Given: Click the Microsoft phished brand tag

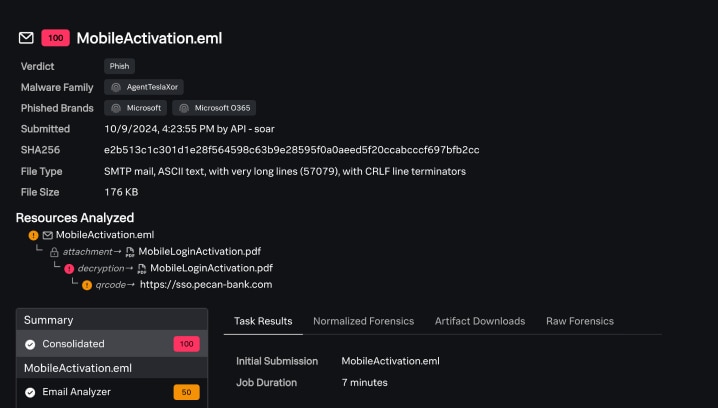Looking at the screenshot, I should 135,108.
